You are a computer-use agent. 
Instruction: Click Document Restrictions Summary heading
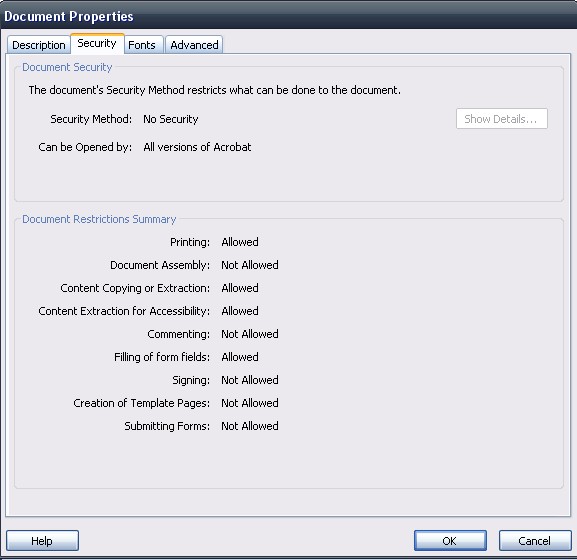pyautogui.click(x=99, y=219)
